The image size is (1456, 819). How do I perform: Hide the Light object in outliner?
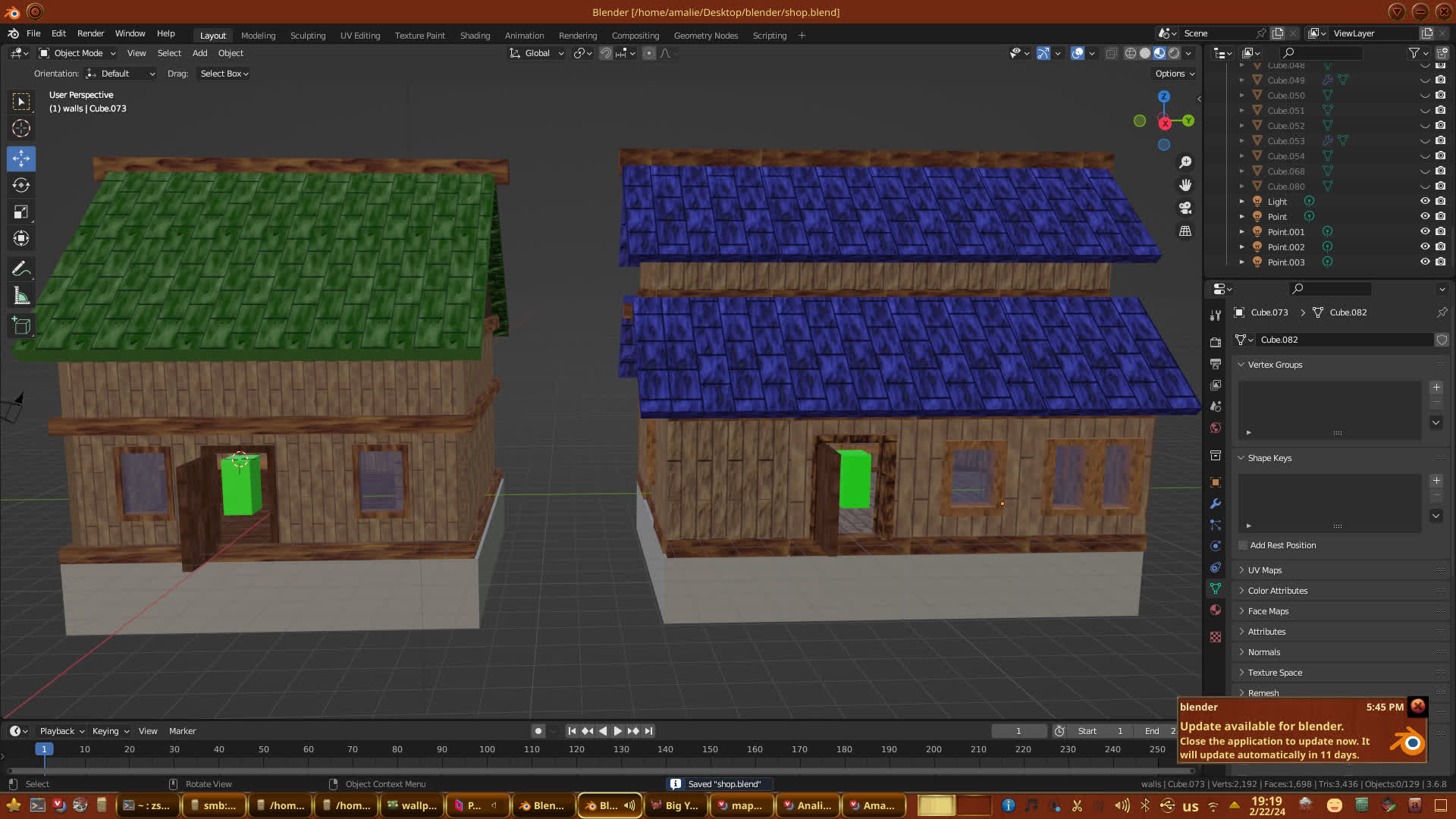click(x=1425, y=202)
